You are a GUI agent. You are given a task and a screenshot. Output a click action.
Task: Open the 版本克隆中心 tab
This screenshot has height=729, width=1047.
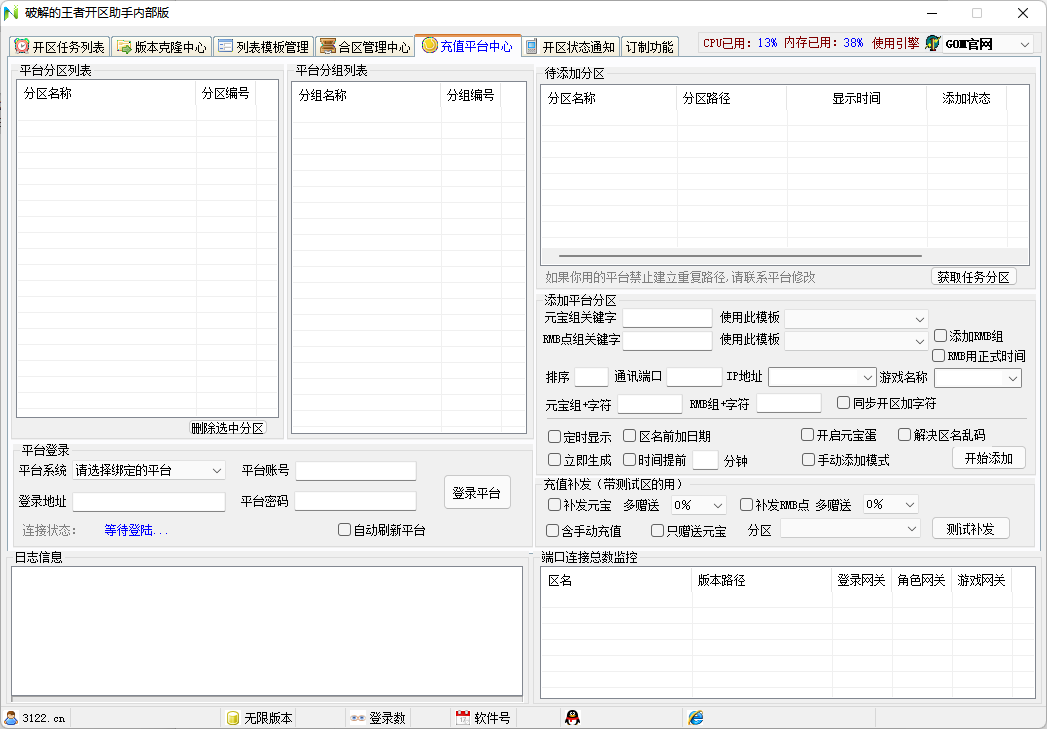click(162, 47)
